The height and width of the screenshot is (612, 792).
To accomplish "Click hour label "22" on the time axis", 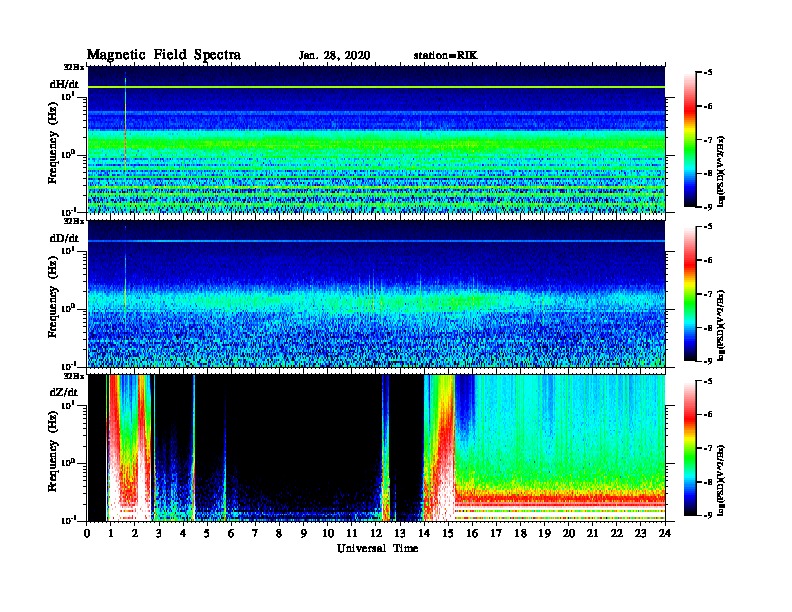I will [x=617, y=533].
